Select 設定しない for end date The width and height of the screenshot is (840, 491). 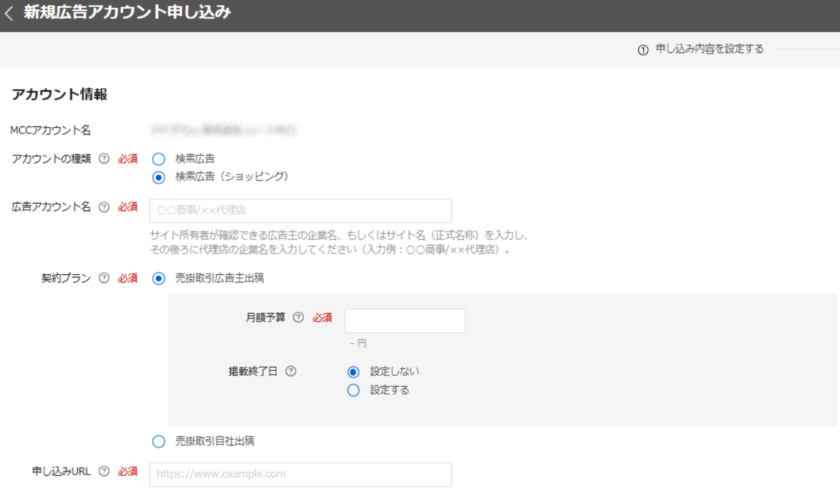tap(353, 371)
